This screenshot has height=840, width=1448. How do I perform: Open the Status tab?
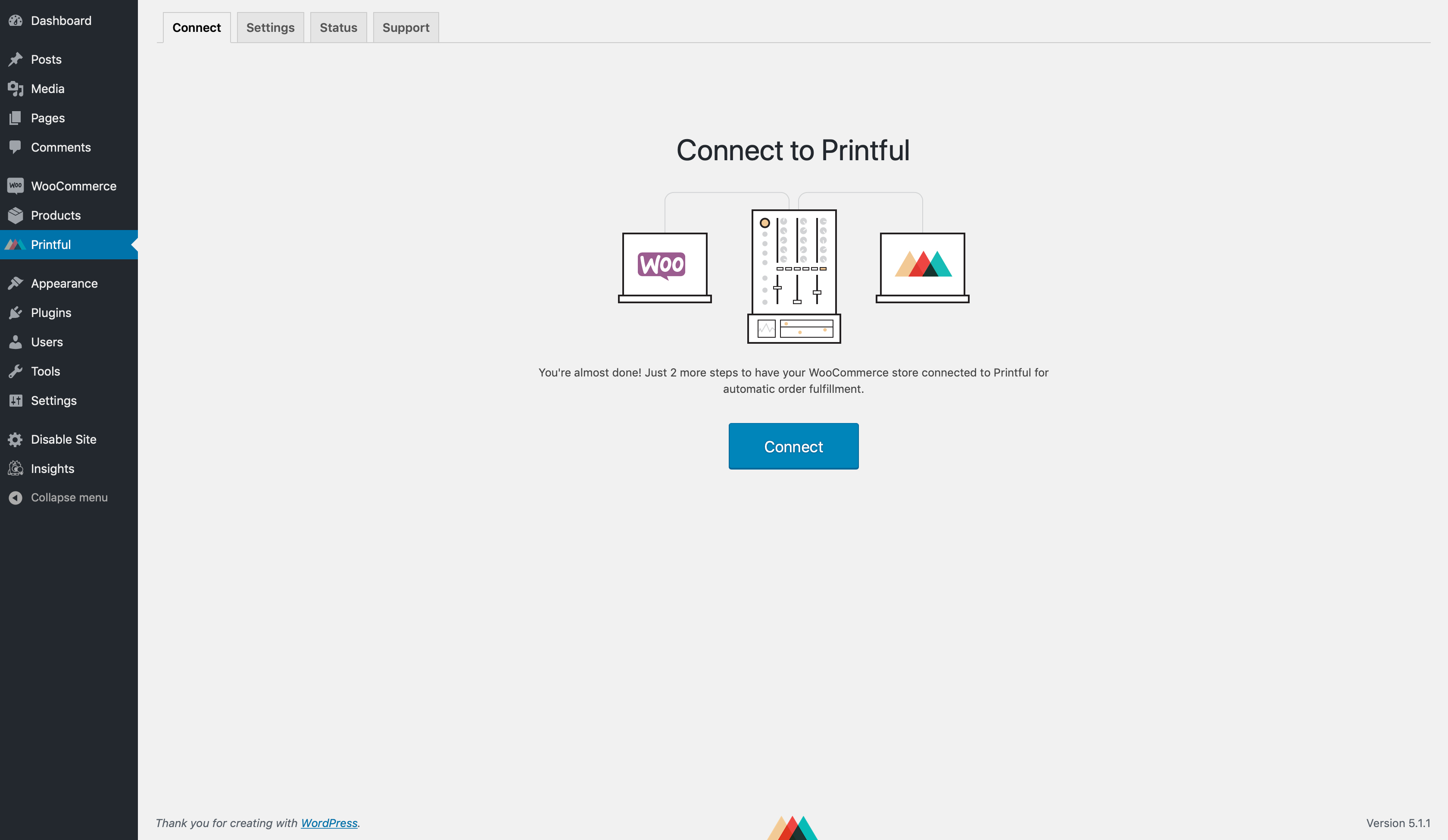338,27
